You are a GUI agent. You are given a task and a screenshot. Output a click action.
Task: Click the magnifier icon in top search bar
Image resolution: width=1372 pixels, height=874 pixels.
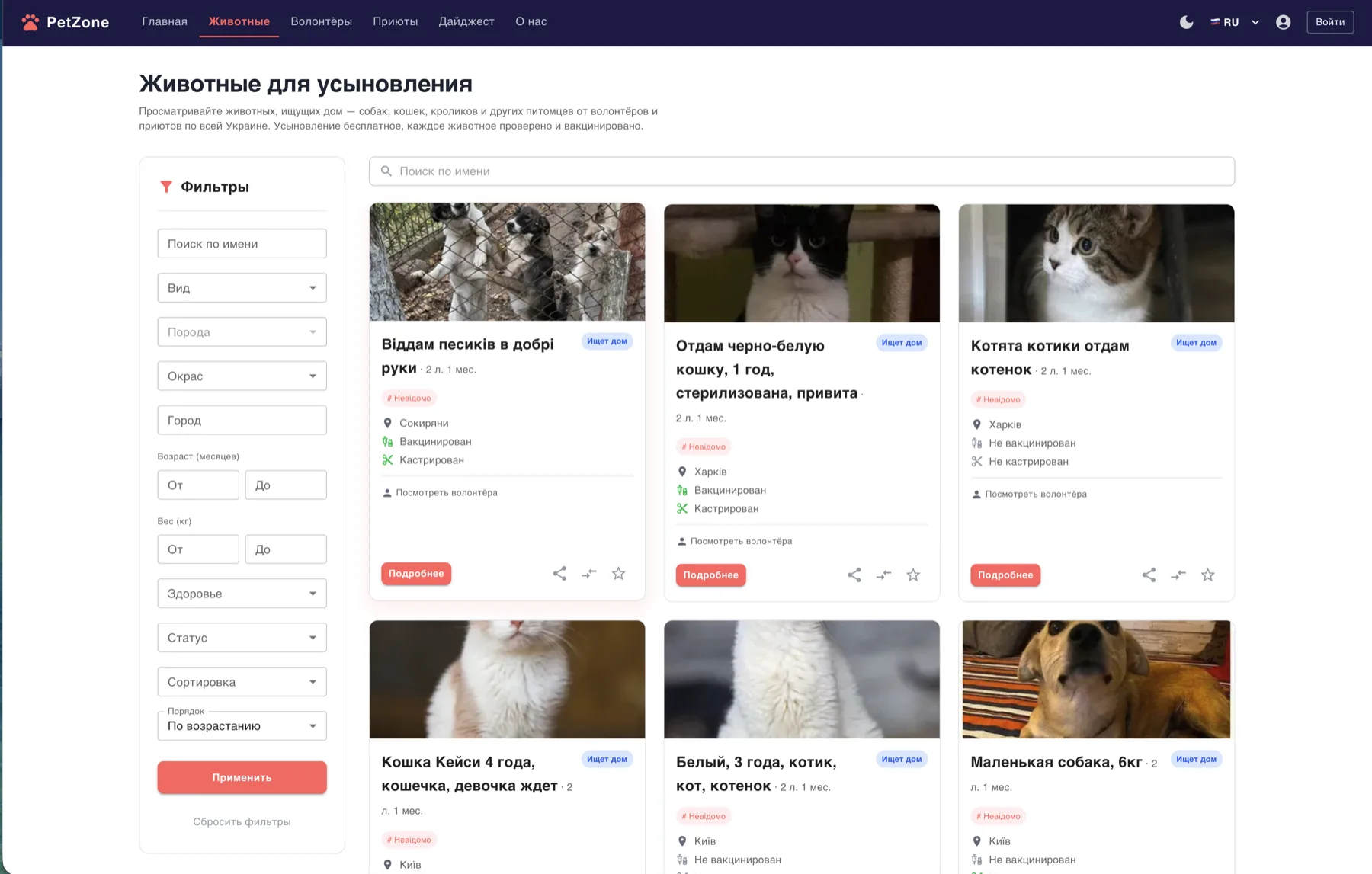386,171
